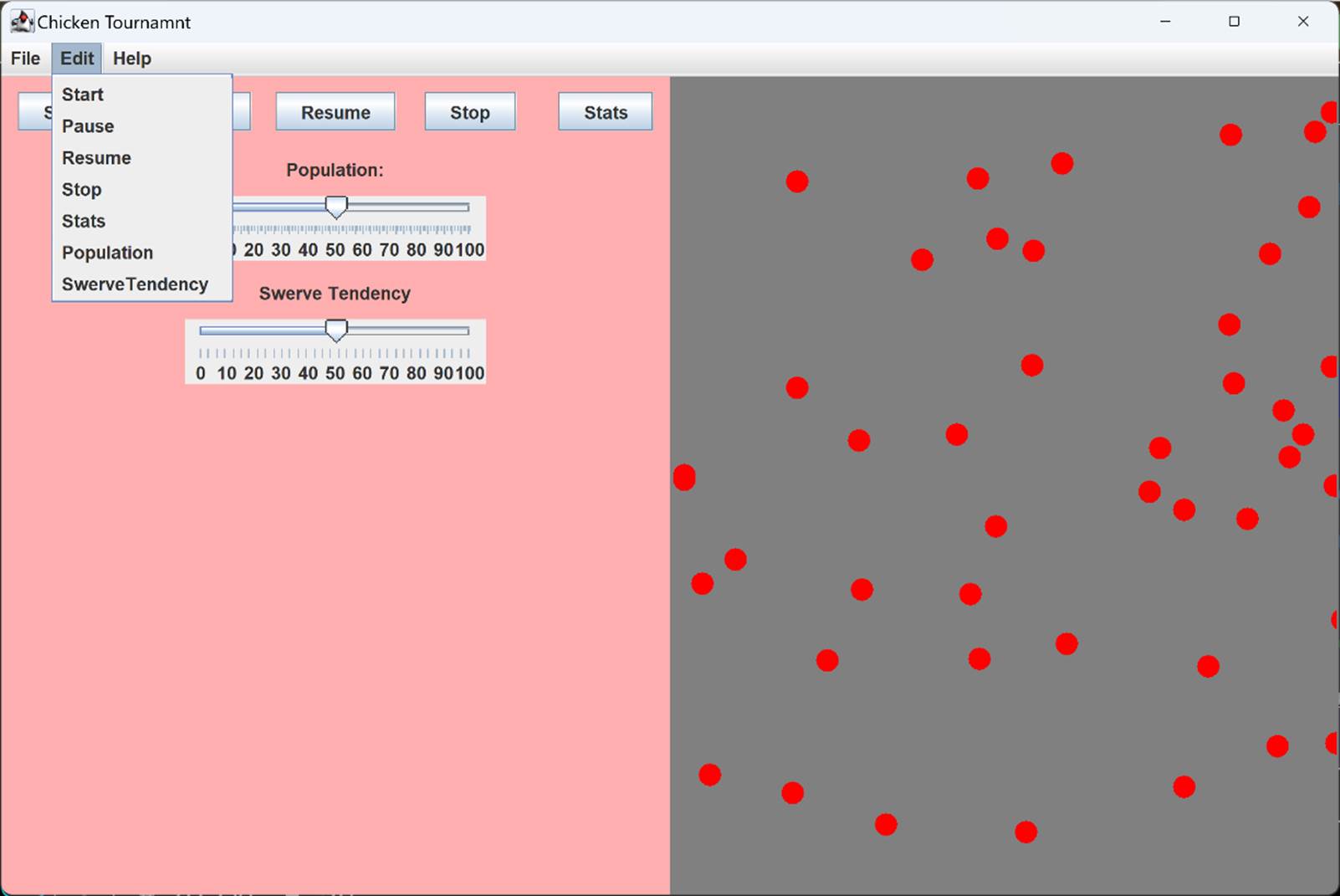Image resolution: width=1340 pixels, height=896 pixels.
Task: Click the Population: label above the slider
Action: tap(335, 170)
